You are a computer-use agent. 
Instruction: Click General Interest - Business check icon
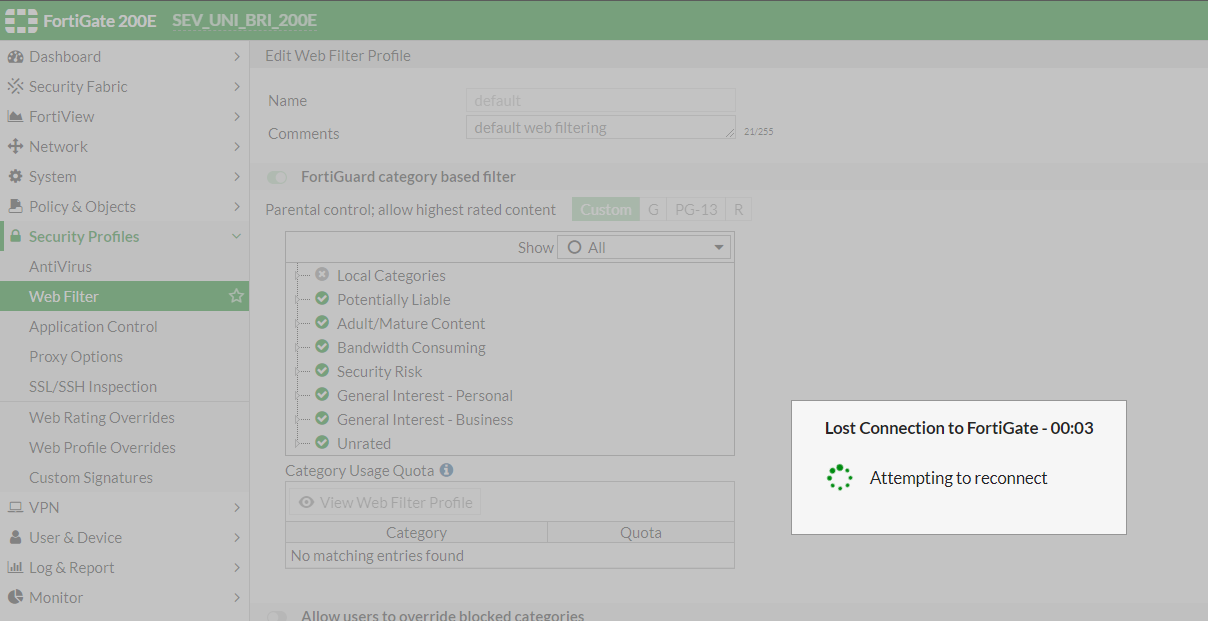322,419
